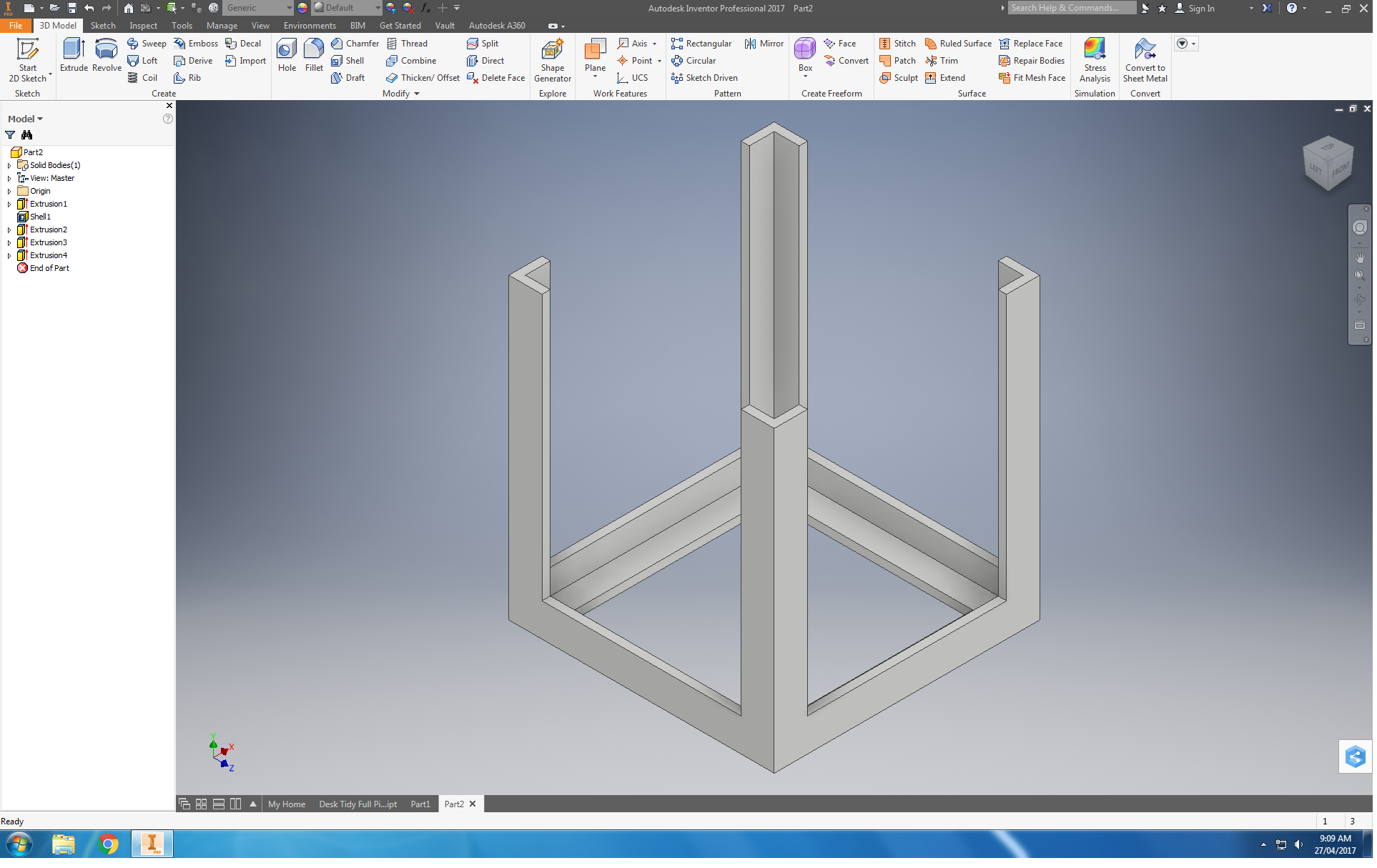Click the Search Help & Commands field

[1070, 8]
